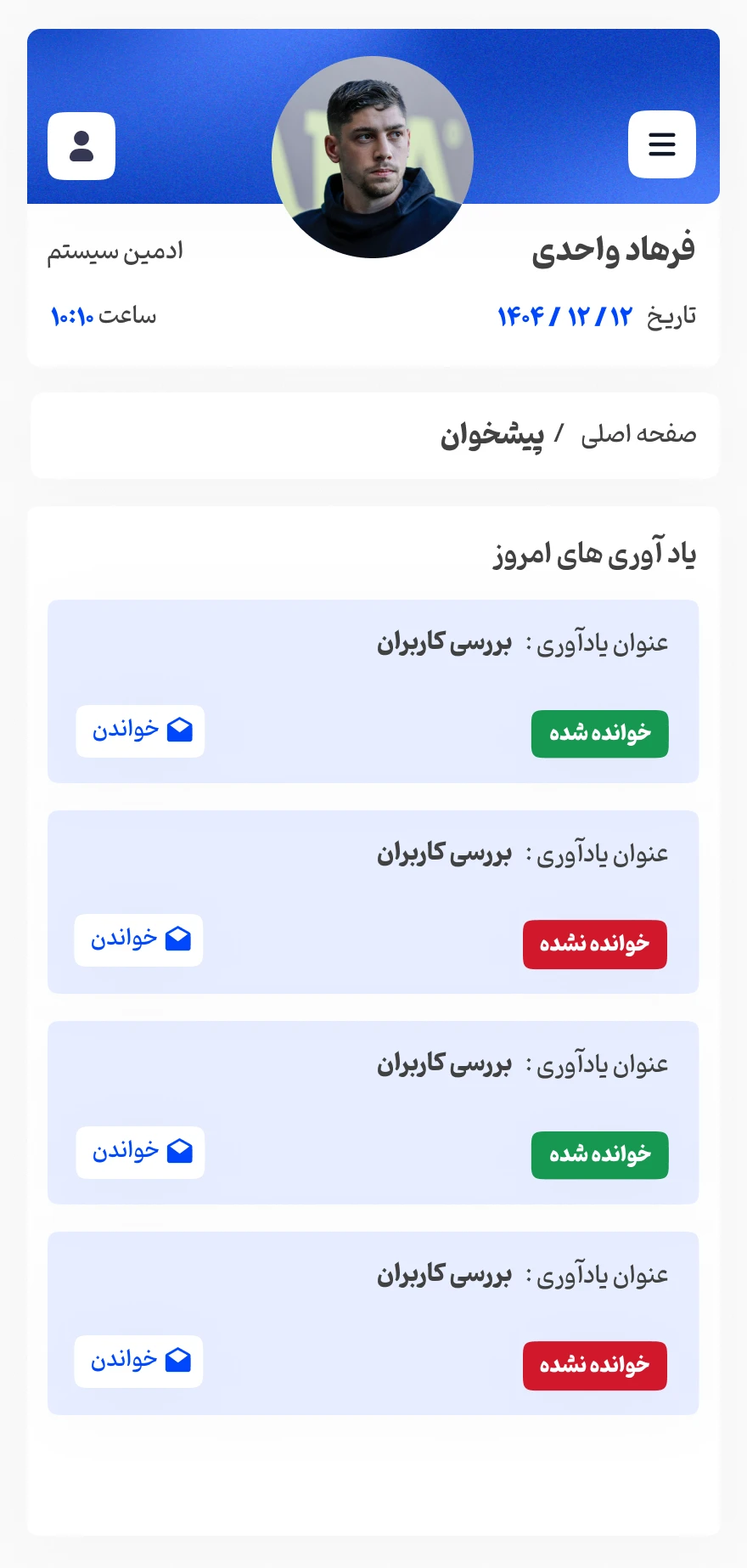Open the hamburger menu button
The width and height of the screenshot is (747, 1568).
pos(661,144)
